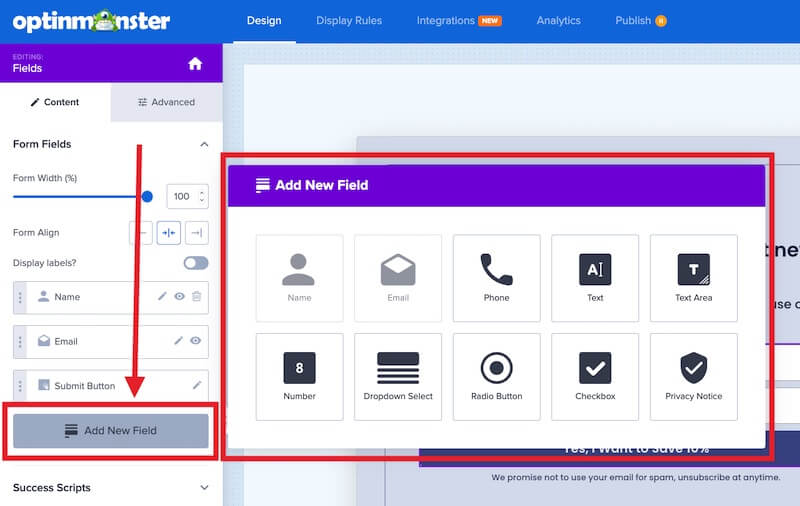This screenshot has width=800, height=506.
Task: Select the Email row in field list
Action: [111, 342]
